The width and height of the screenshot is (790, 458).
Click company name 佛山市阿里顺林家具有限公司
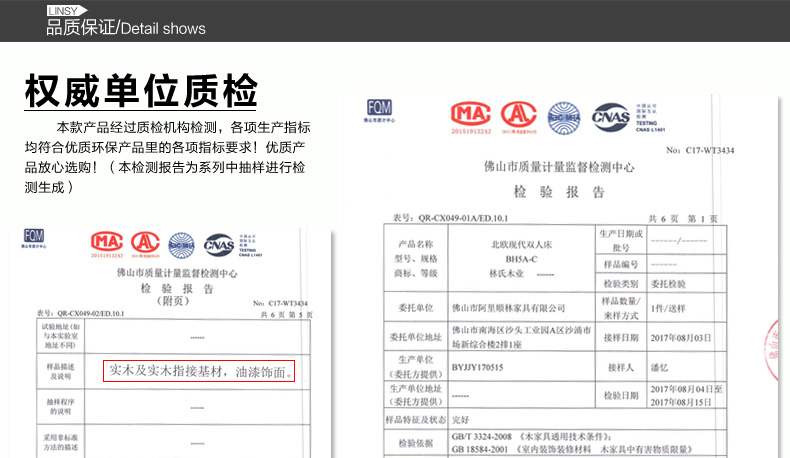(x=508, y=308)
